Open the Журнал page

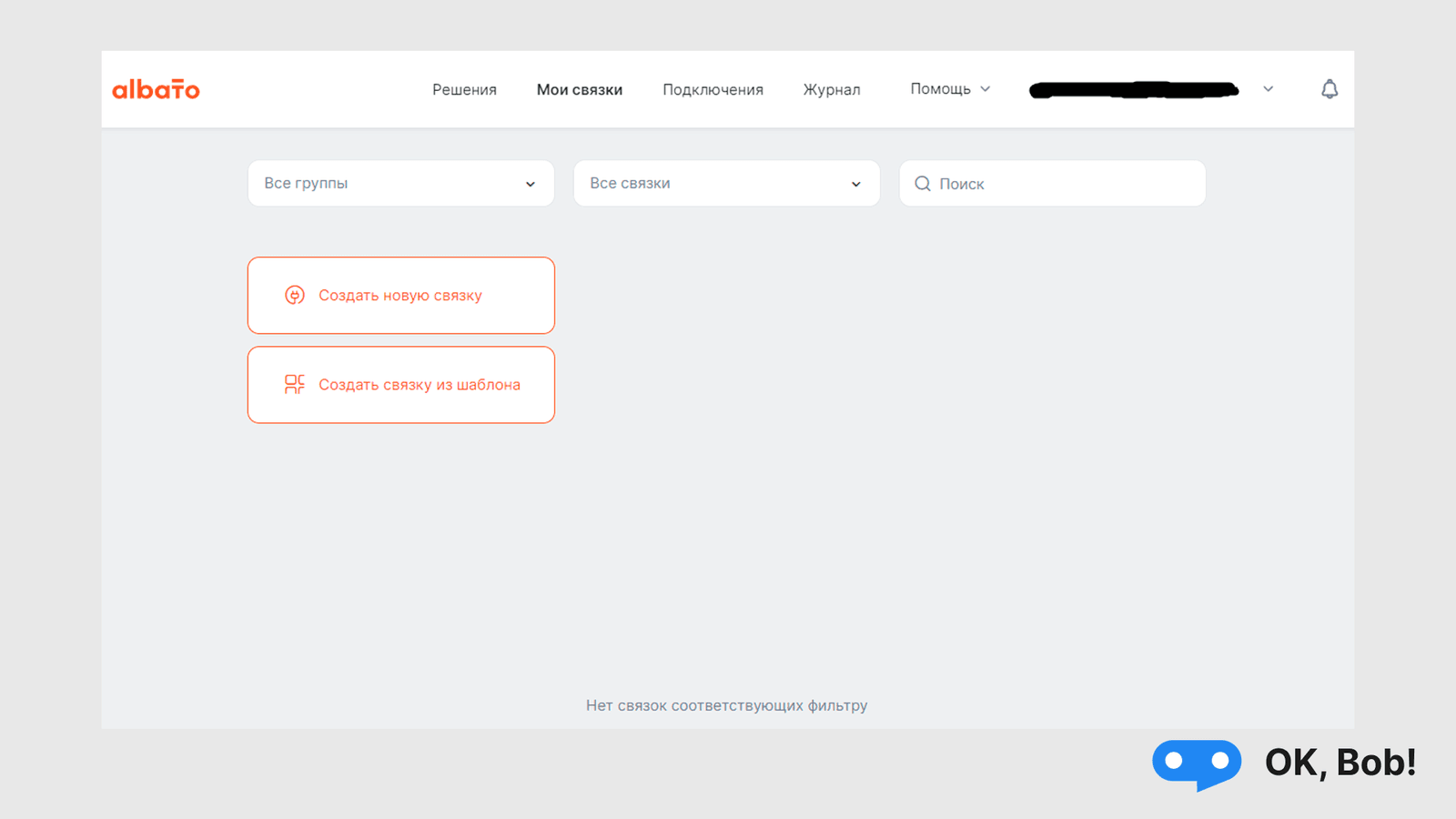coord(831,89)
